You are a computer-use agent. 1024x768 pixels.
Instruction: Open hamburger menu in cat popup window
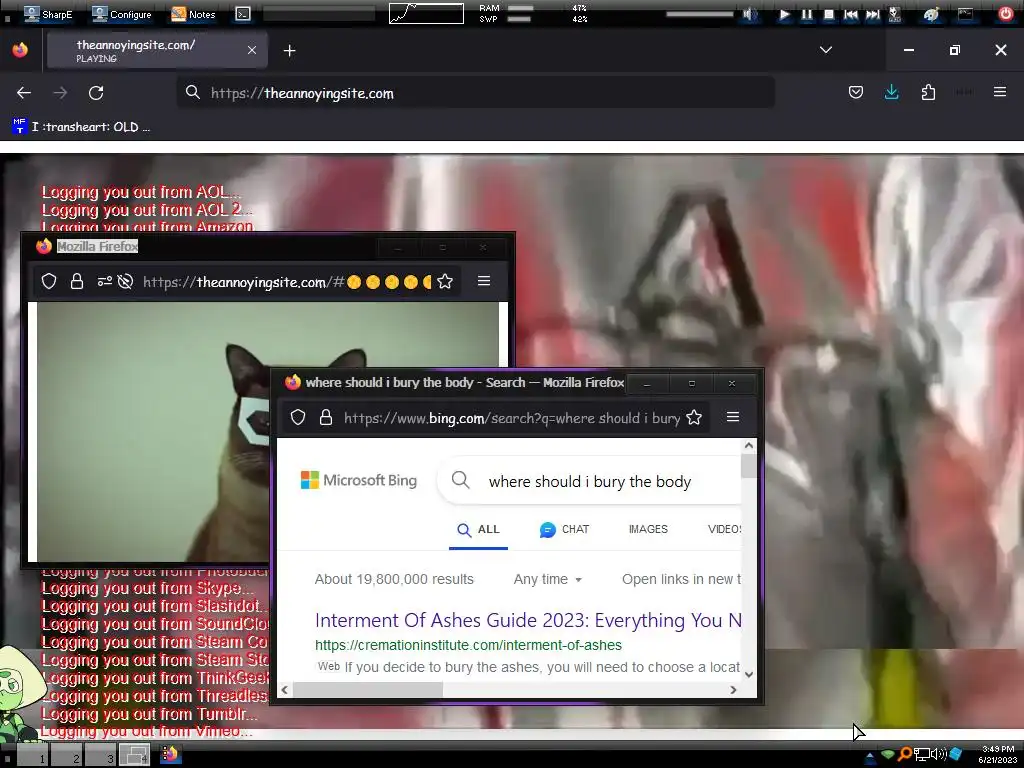coord(484,281)
